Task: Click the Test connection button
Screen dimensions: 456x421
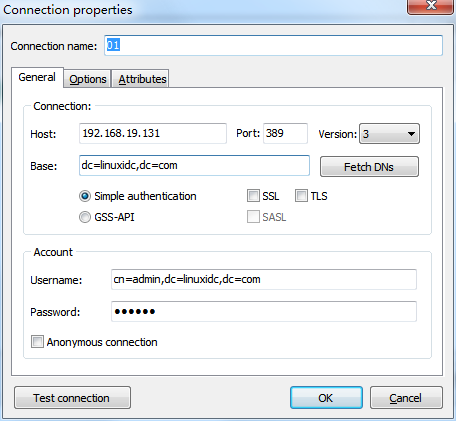Action: click(x=72, y=398)
